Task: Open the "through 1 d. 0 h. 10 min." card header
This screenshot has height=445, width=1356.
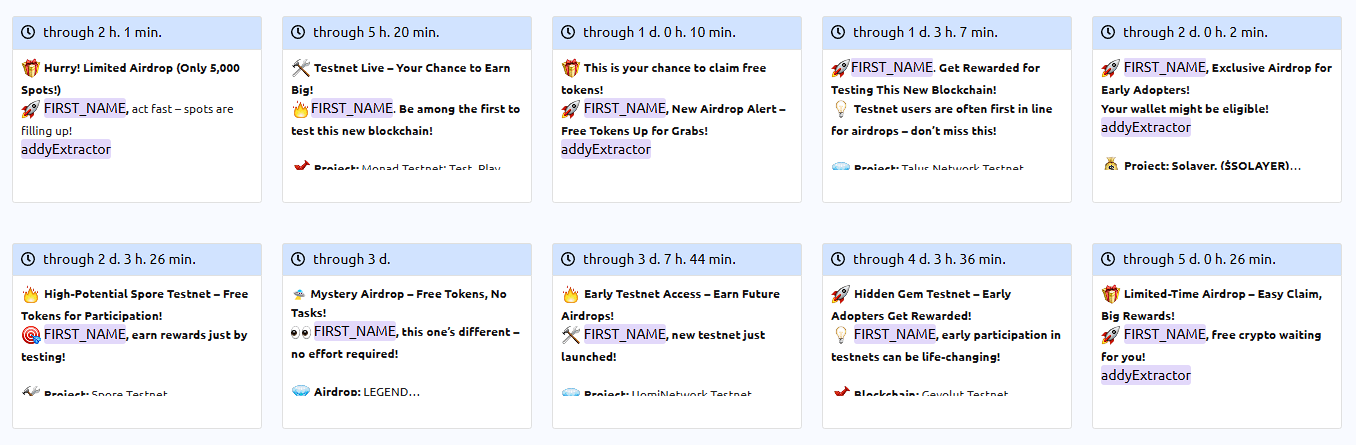Action: tap(676, 32)
